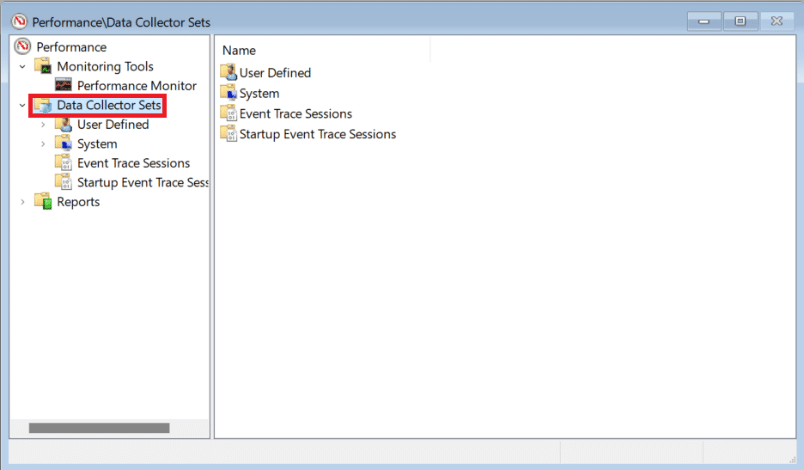Click the Performance root node icon
Image resolution: width=804 pixels, height=470 pixels.
click(x=23, y=47)
